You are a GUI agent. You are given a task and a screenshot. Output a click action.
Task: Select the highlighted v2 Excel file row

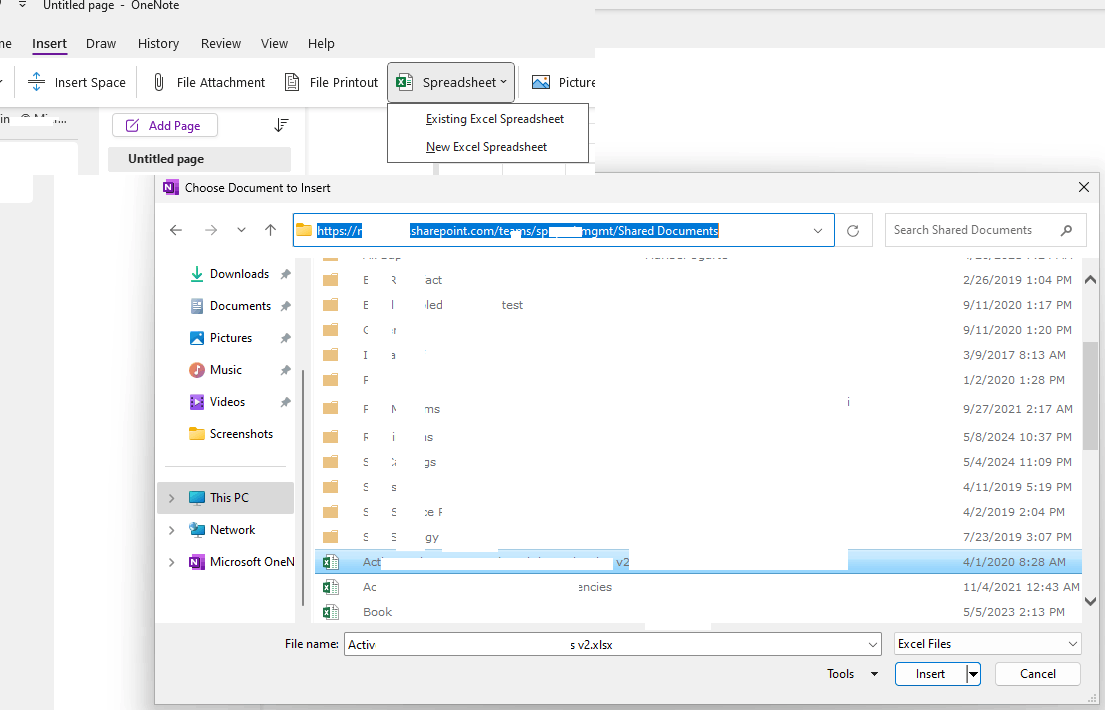pyautogui.click(x=698, y=562)
